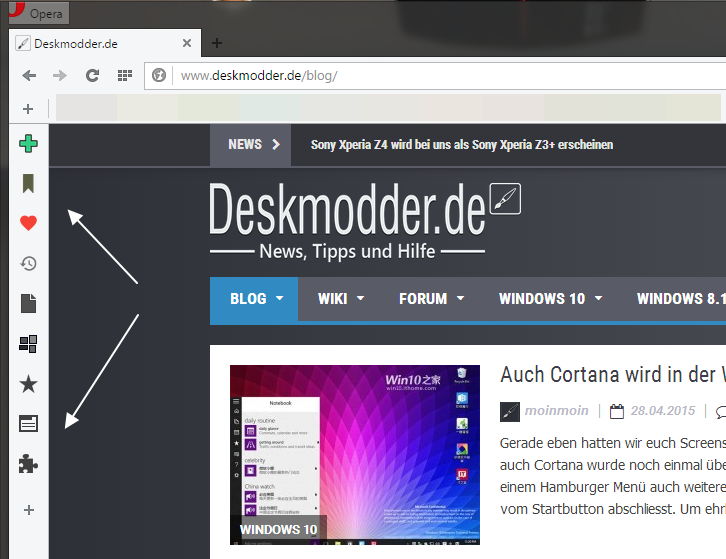The width and height of the screenshot is (726, 559).
Task: Open the news reader sidebar icon
Action: [28, 423]
